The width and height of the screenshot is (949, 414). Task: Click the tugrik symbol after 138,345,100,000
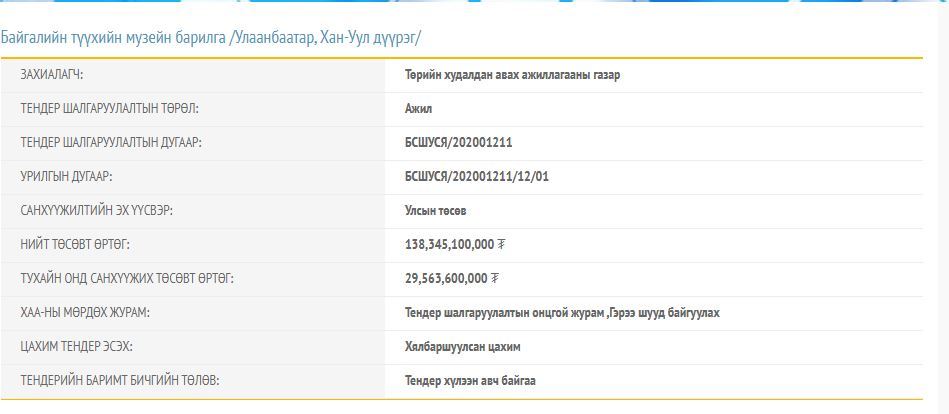tap(501, 244)
